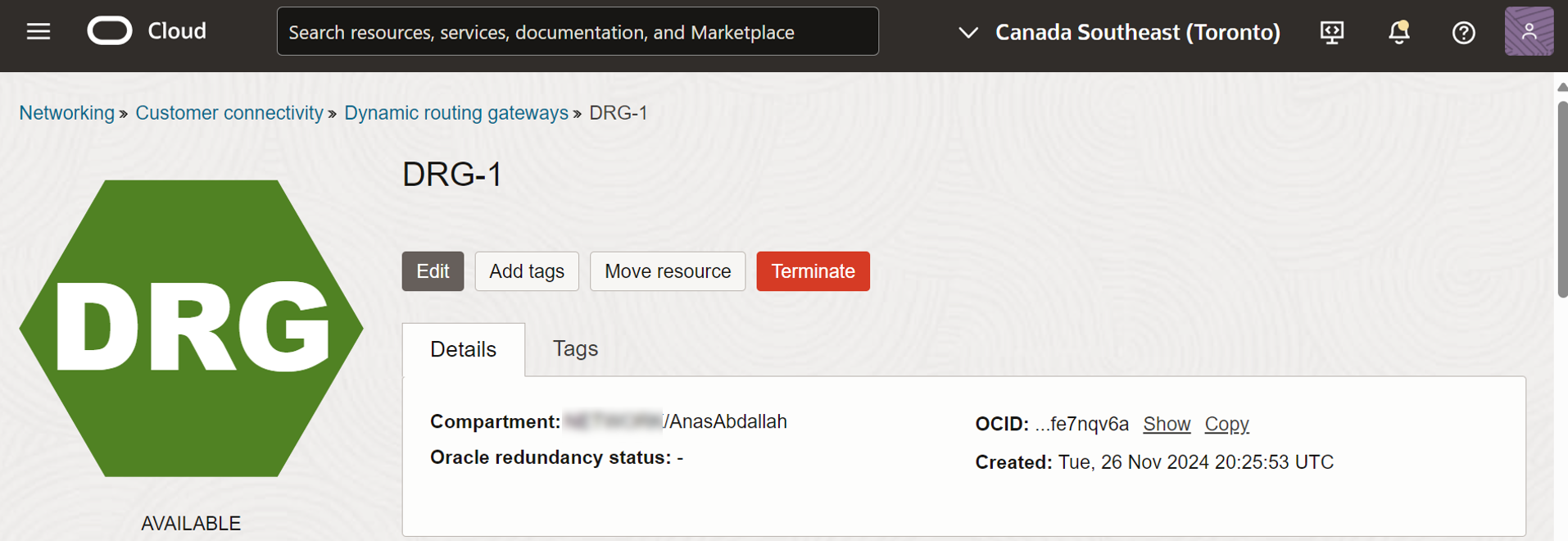Copy the OCID value

click(x=1226, y=424)
